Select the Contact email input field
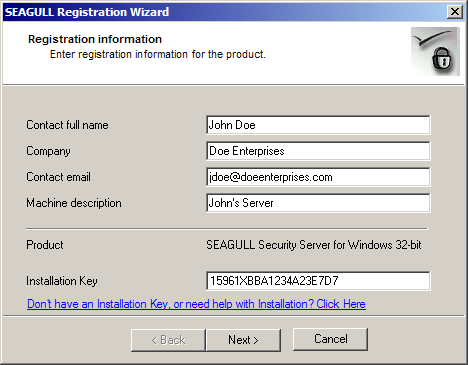This screenshot has width=468, height=365. coord(318,177)
